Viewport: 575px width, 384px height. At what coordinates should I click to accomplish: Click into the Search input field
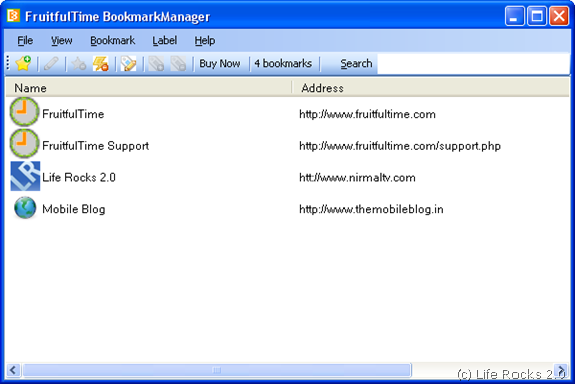(473, 64)
